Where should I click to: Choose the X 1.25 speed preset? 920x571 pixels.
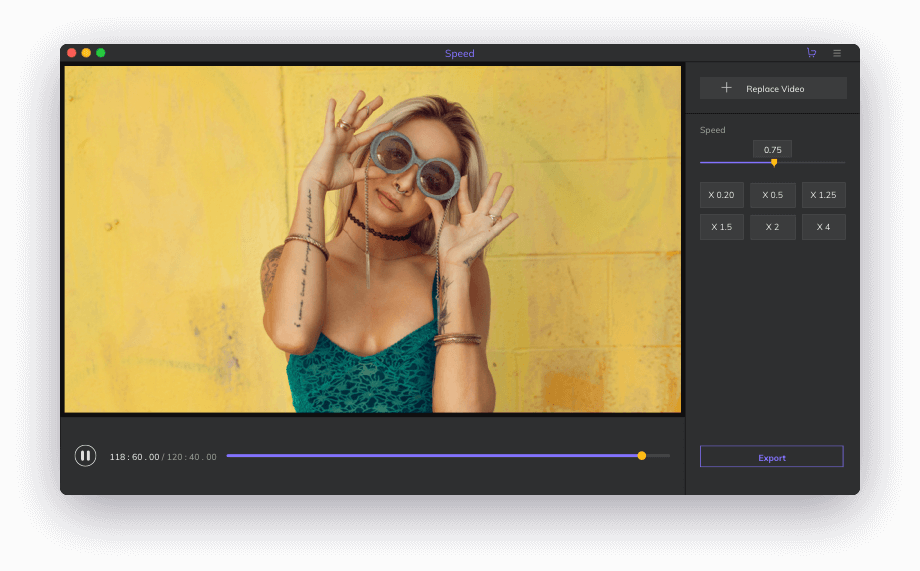click(823, 195)
